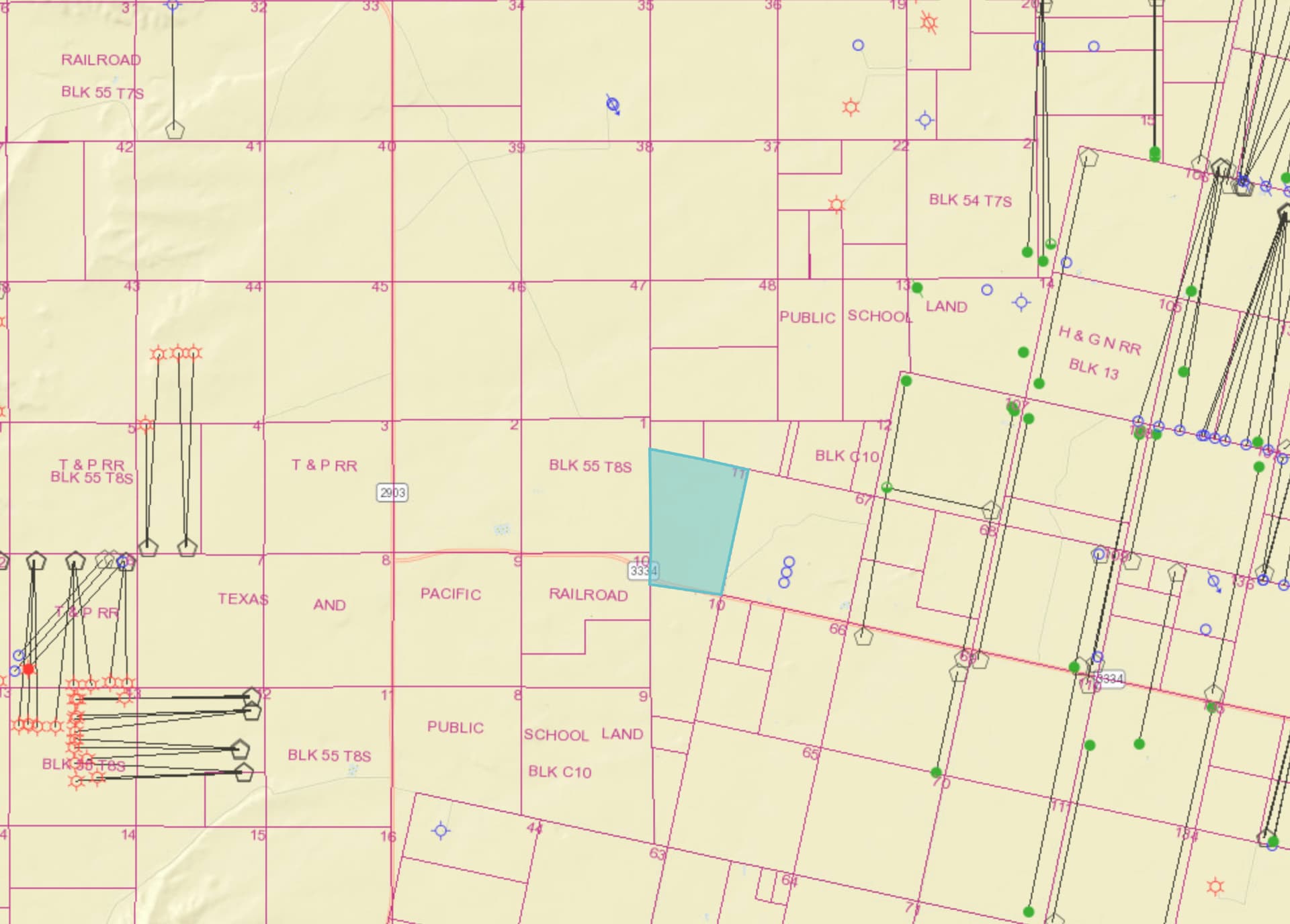Select the TEXAS label
This screenshot has width=1290, height=924.
coord(243,598)
